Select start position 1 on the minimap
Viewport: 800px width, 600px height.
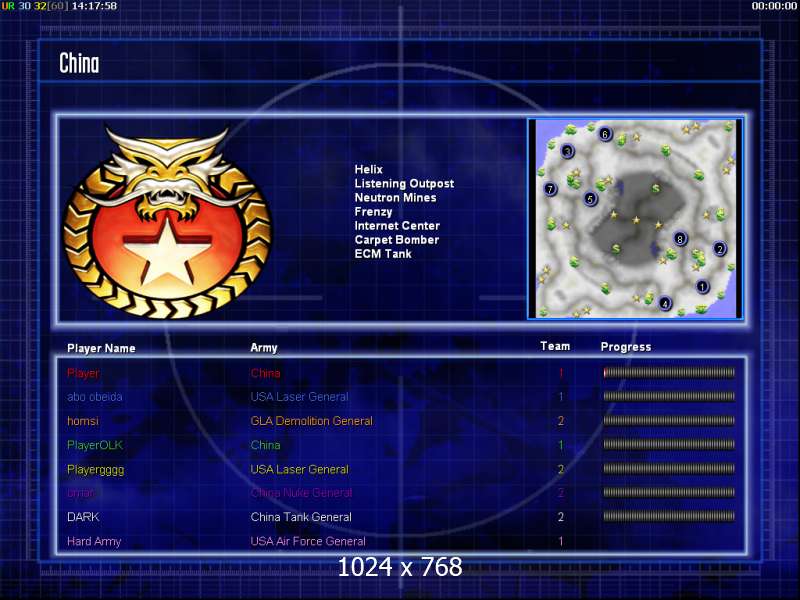703,286
